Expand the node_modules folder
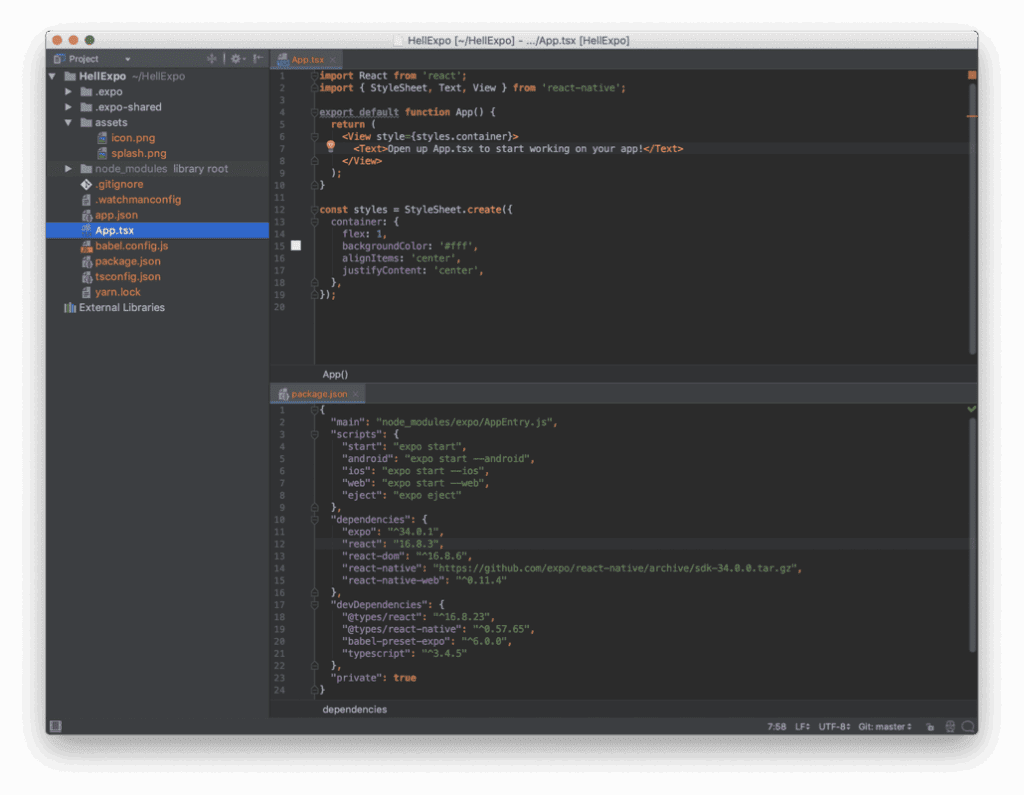Screen dimensions: 1024x795 pyautogui.click(x=69, y=169)
